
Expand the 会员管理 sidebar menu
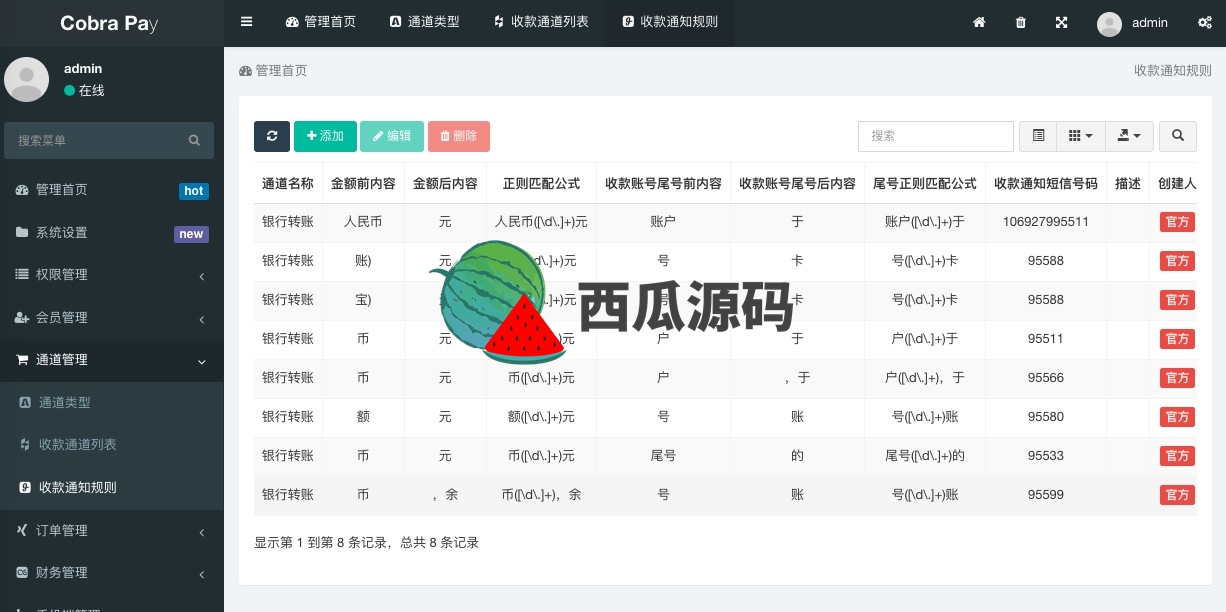pyautogui.click(x=112, y=318)
